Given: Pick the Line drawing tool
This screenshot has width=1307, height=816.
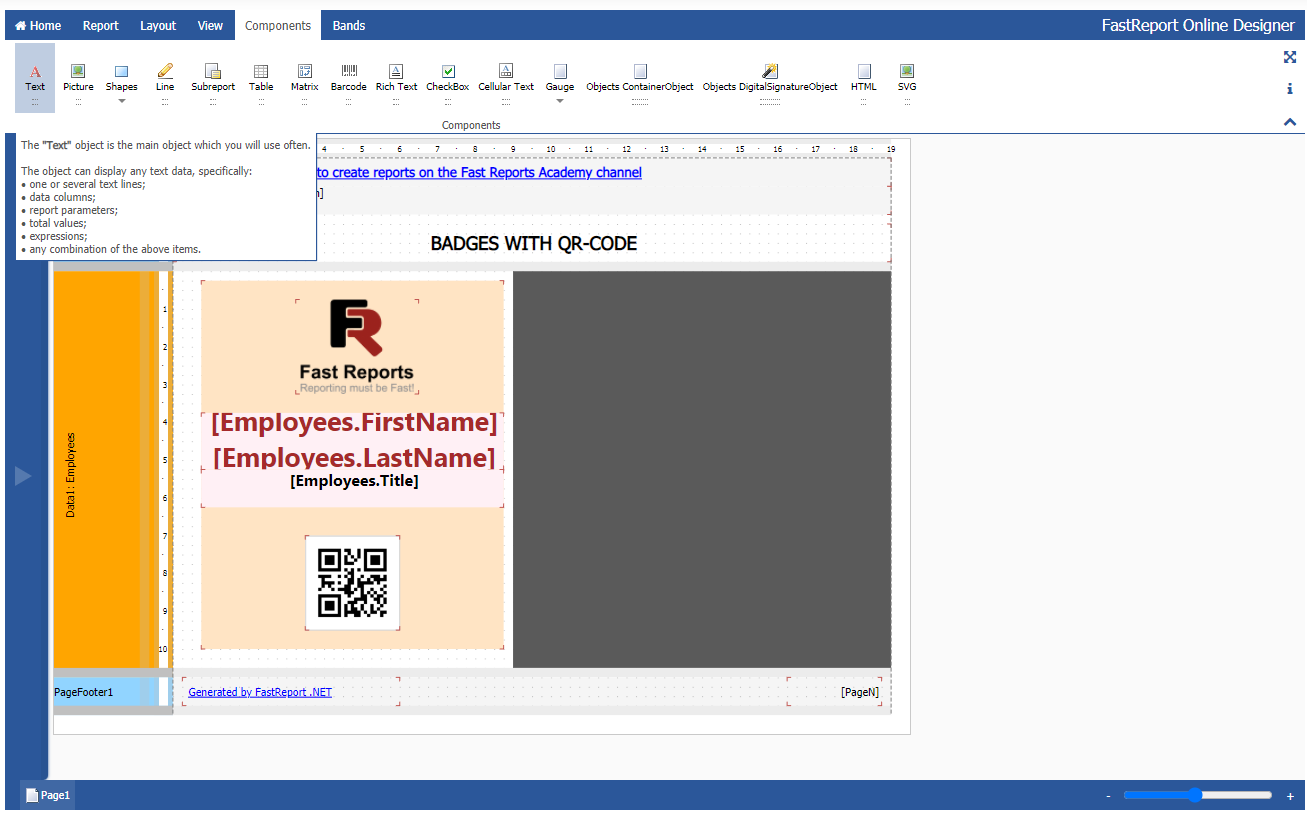Looking at the screenshot, I should click(165, 78).
